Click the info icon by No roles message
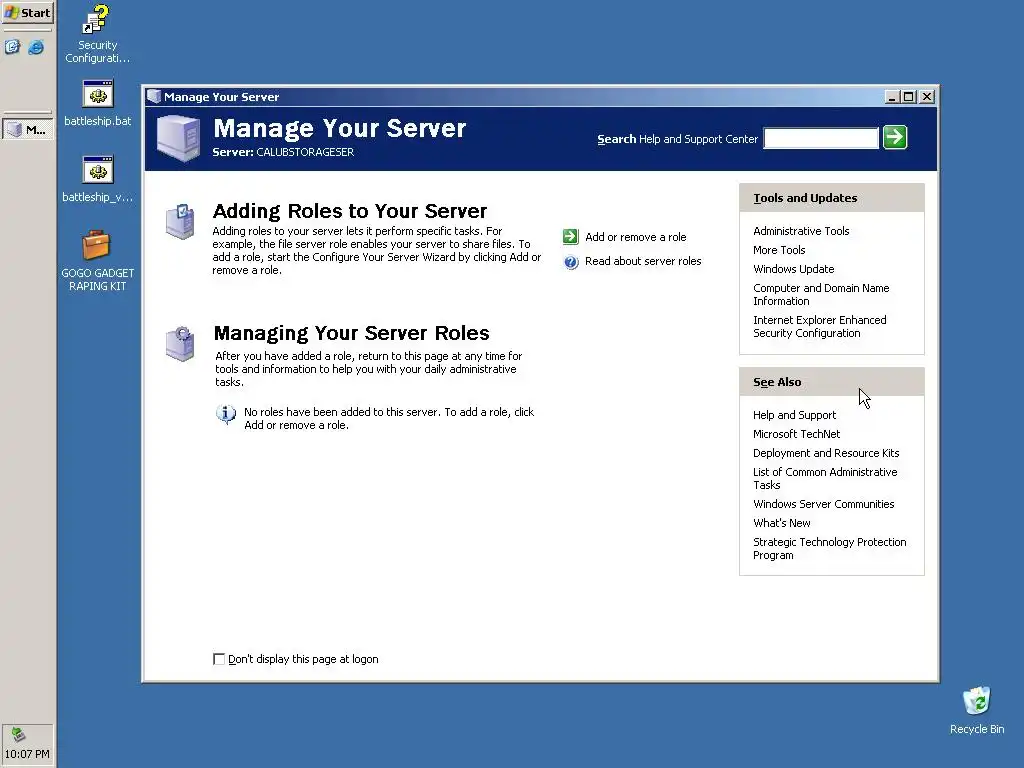1024x768 pixels. [226, 414]
